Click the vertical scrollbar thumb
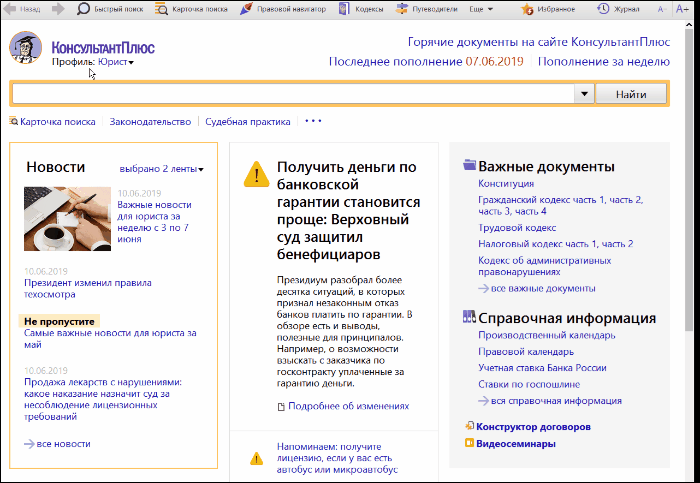This screenshot has width=700, height=483. coord(689,181)
